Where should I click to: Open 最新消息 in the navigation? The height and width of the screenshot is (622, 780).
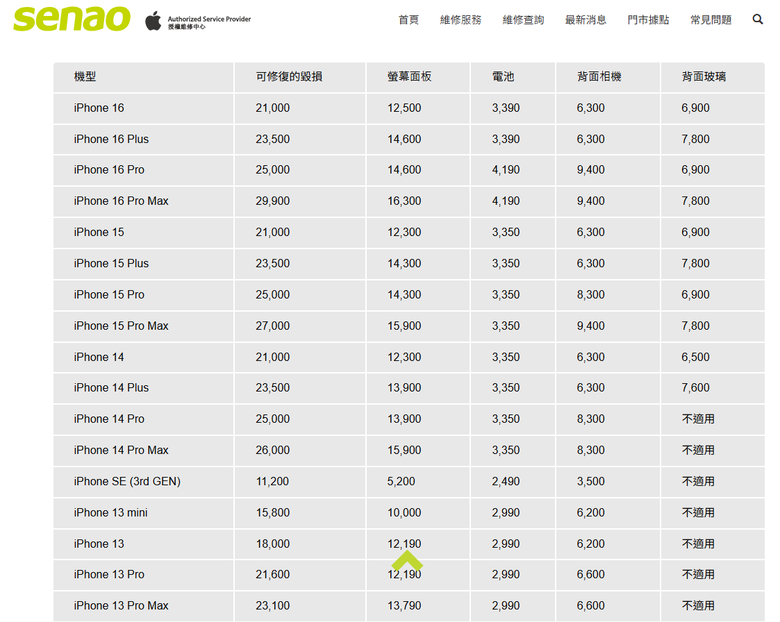click(585, 20)
